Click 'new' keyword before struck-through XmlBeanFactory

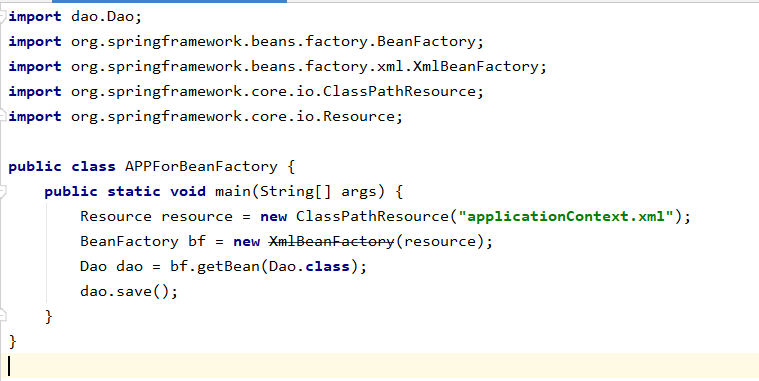click(246, 242)
